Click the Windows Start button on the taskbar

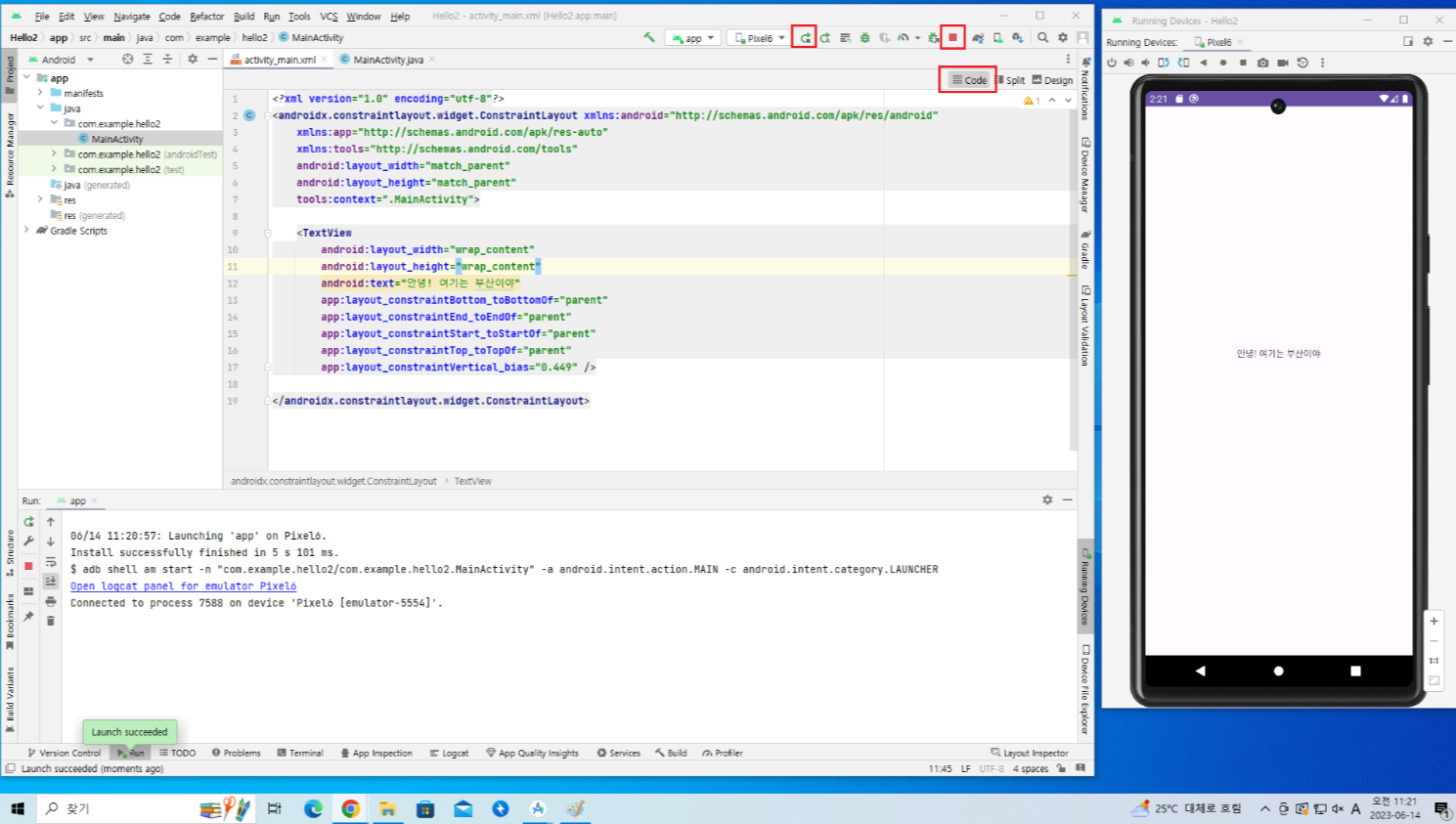[17, 808]
